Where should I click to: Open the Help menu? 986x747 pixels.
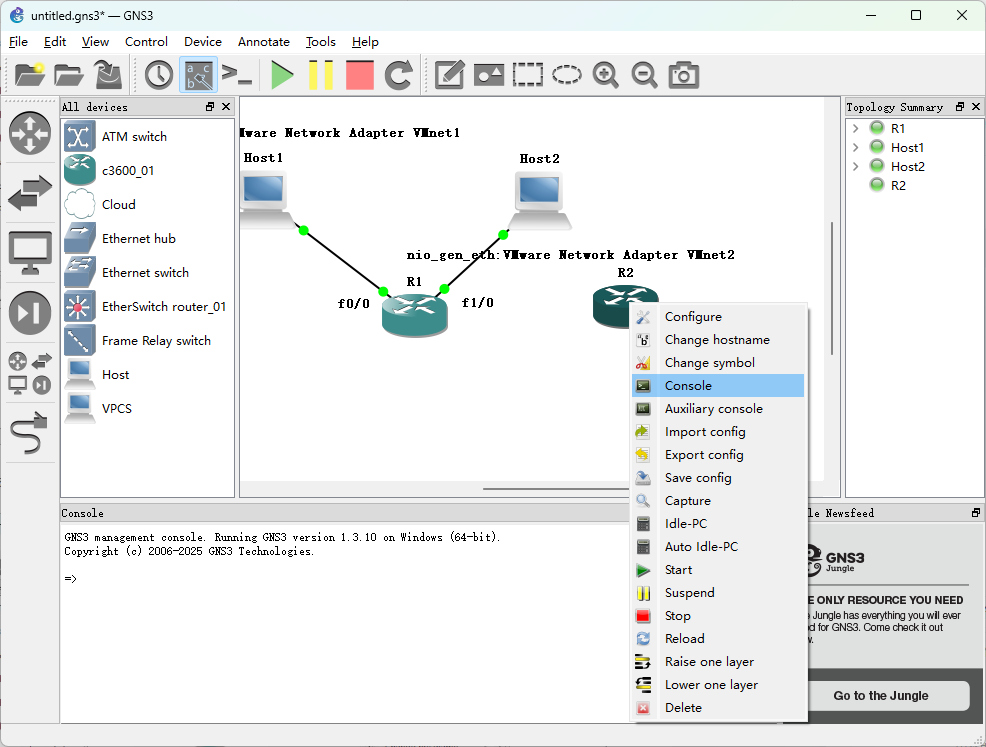click(365, 42)
